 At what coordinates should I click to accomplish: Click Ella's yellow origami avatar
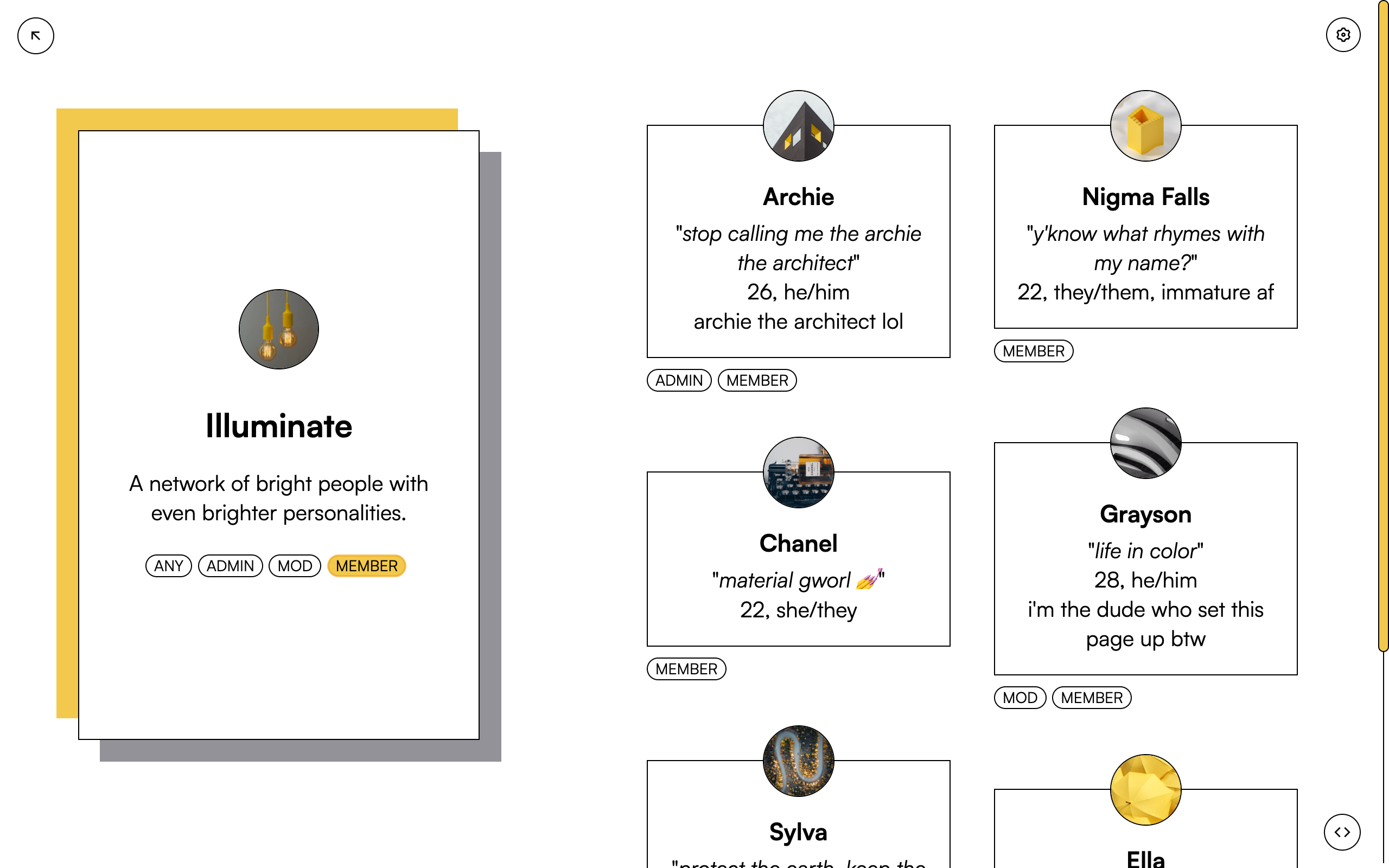click(1145, 789)
